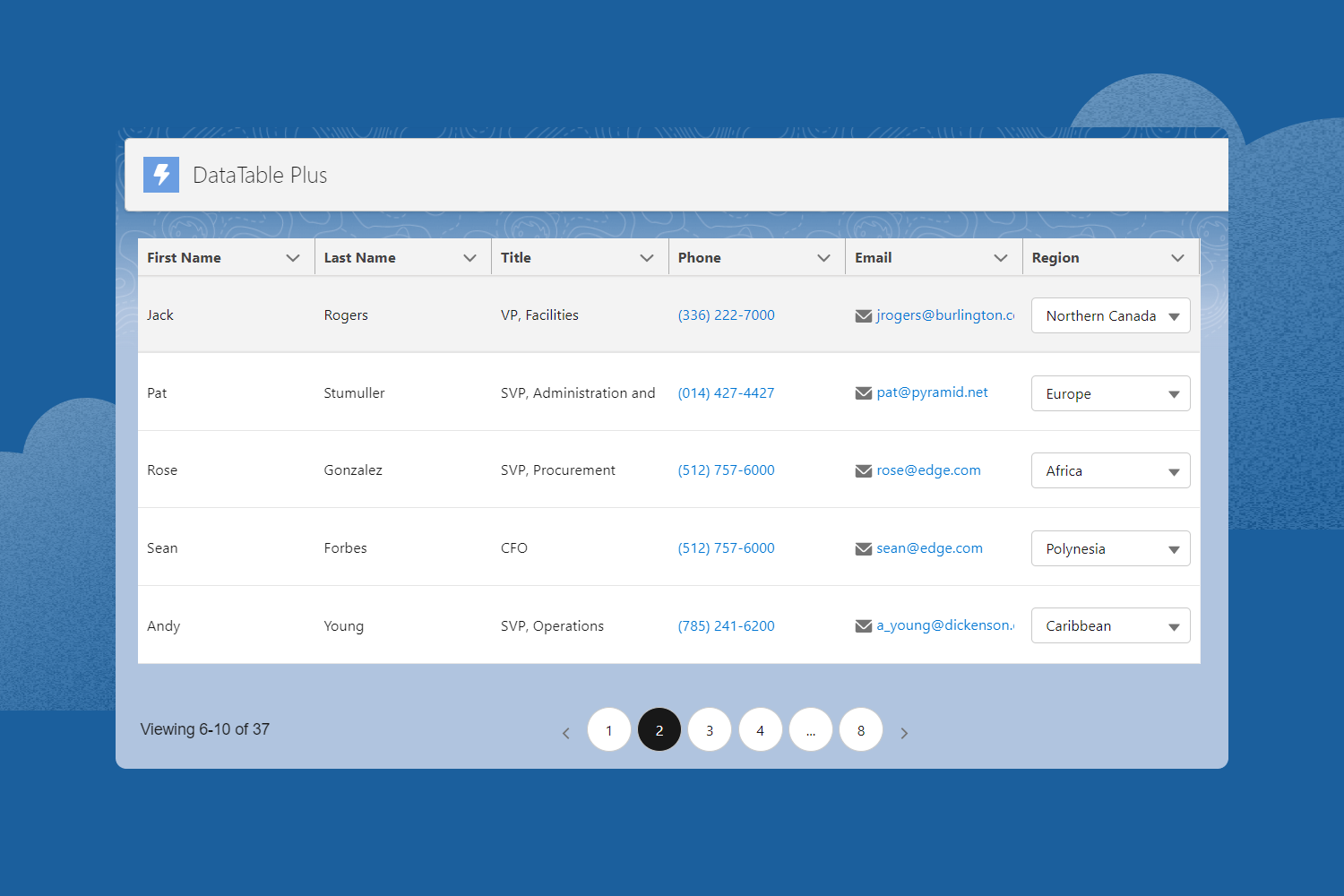Click envelope icon beside rose@edge.com
1344x896 pixels.
tap(864, 471)
